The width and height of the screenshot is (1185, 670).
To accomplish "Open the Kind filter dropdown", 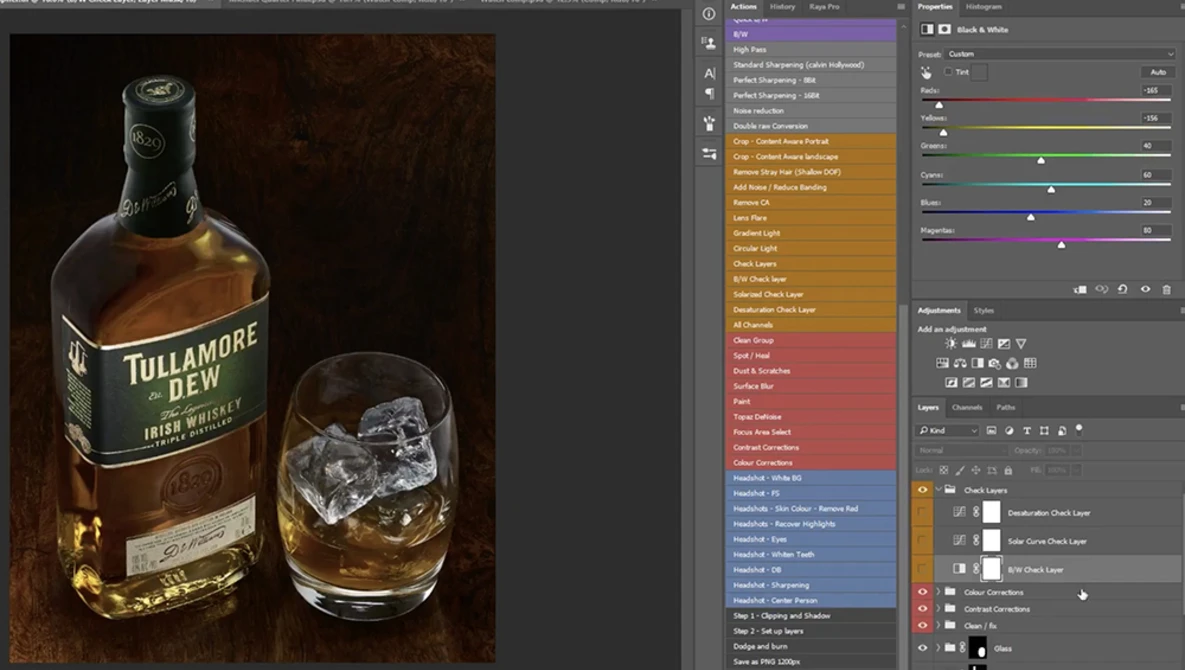I will [x=948, y=431].
